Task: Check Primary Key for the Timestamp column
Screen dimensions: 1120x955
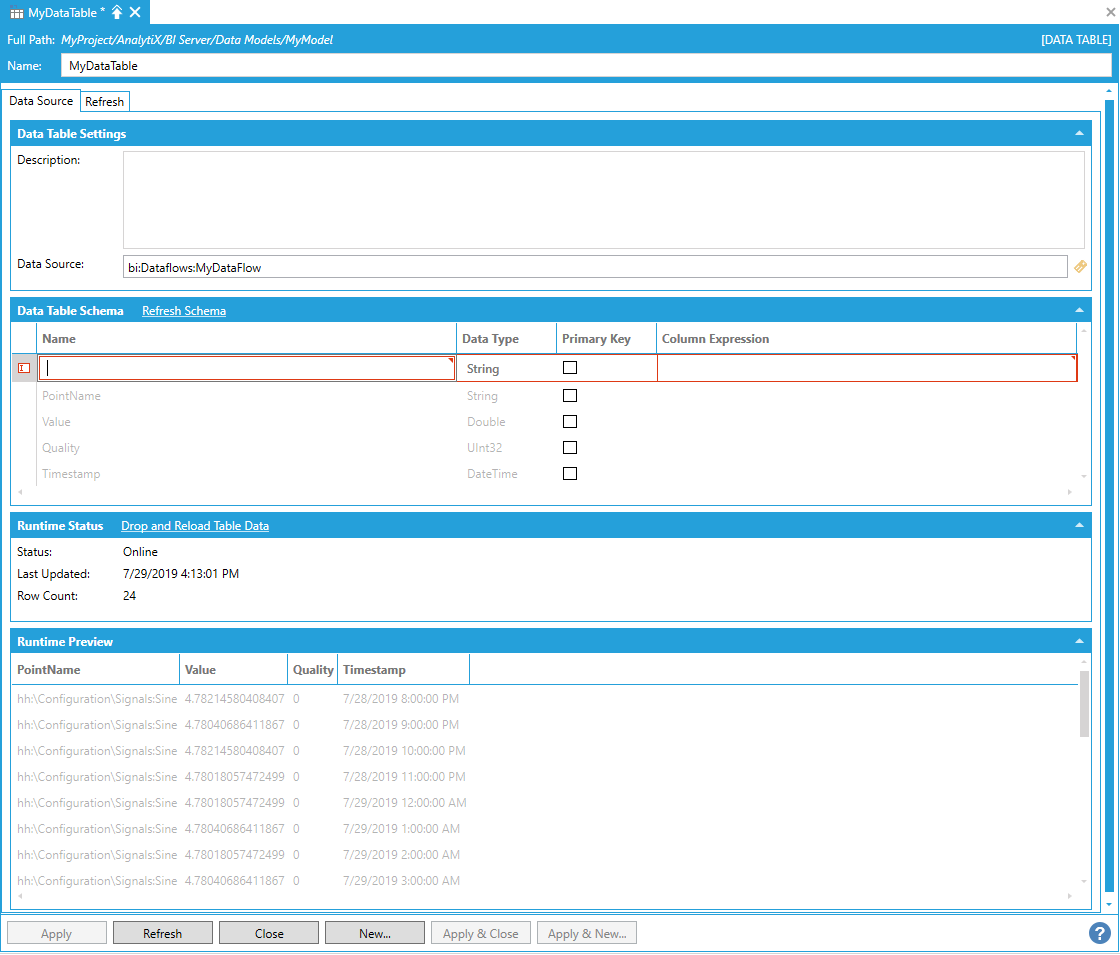Action: (570, 474)
